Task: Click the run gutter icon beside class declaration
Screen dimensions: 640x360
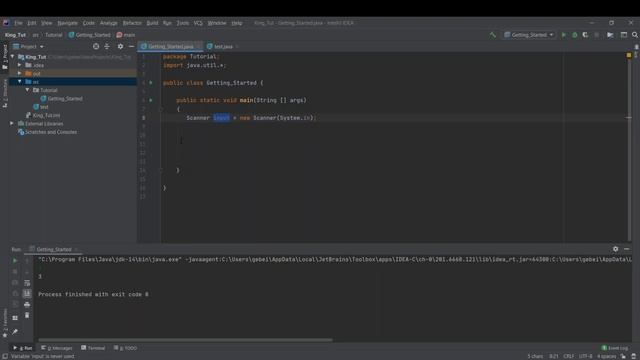Action: click(x=151, y=83)
